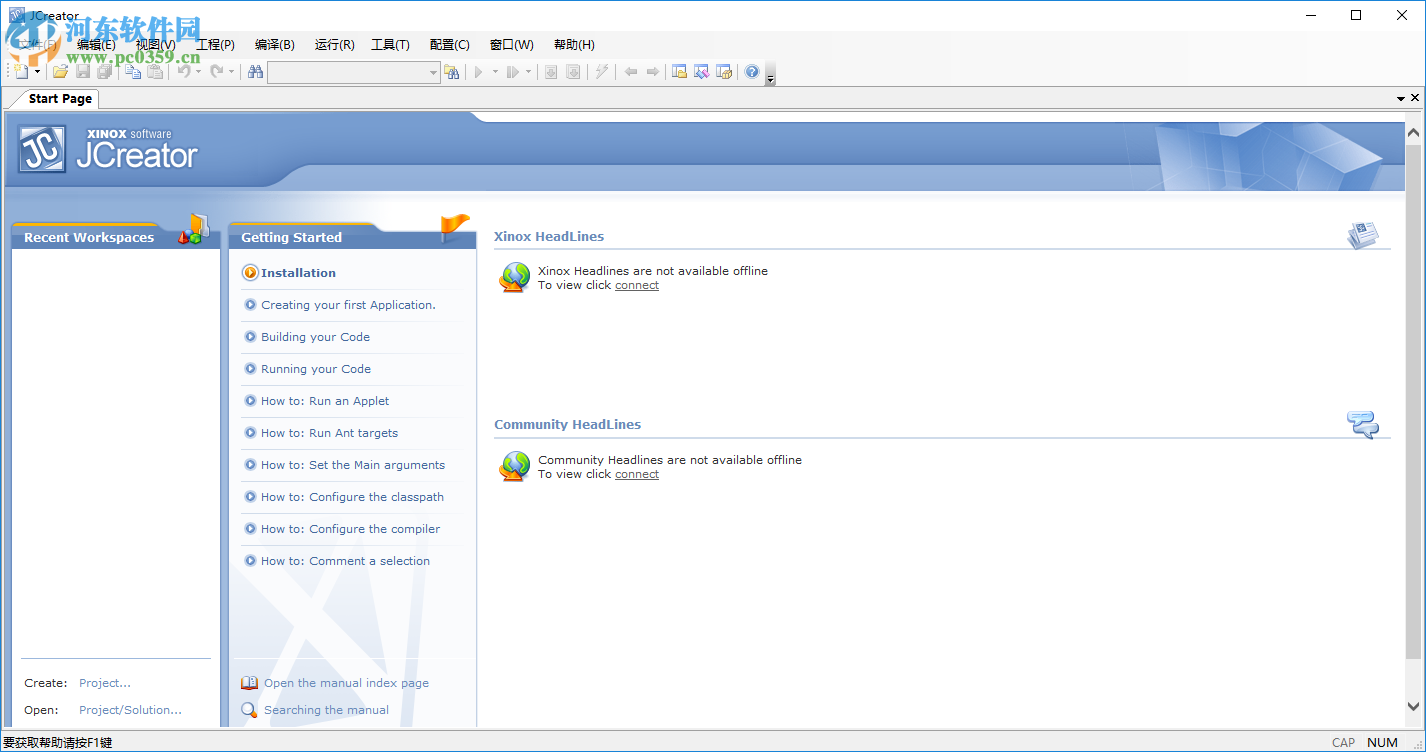Click the connect link under Xinox Headlines
Image resolution: width=1426 pixels, height=752 pixels.
coord(636,285)
